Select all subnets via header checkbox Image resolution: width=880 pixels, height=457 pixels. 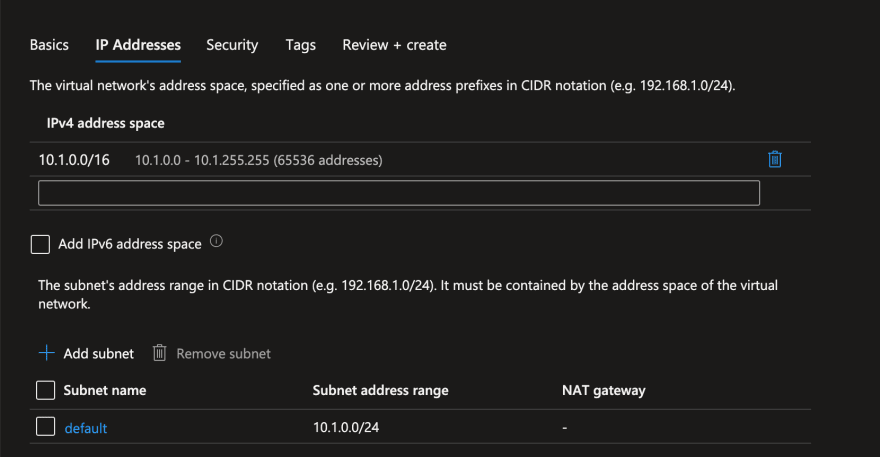pos(45,390)
